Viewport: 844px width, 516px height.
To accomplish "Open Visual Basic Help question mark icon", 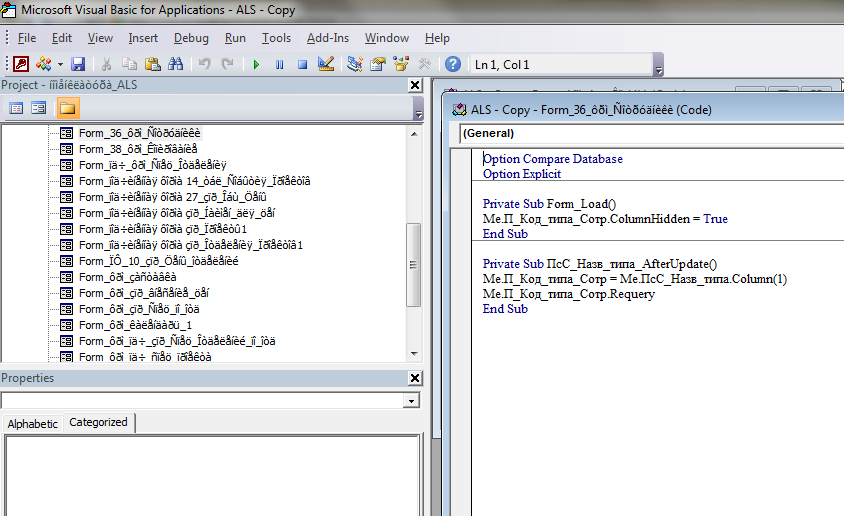I will pyautogui.click(x=453, y=64).
